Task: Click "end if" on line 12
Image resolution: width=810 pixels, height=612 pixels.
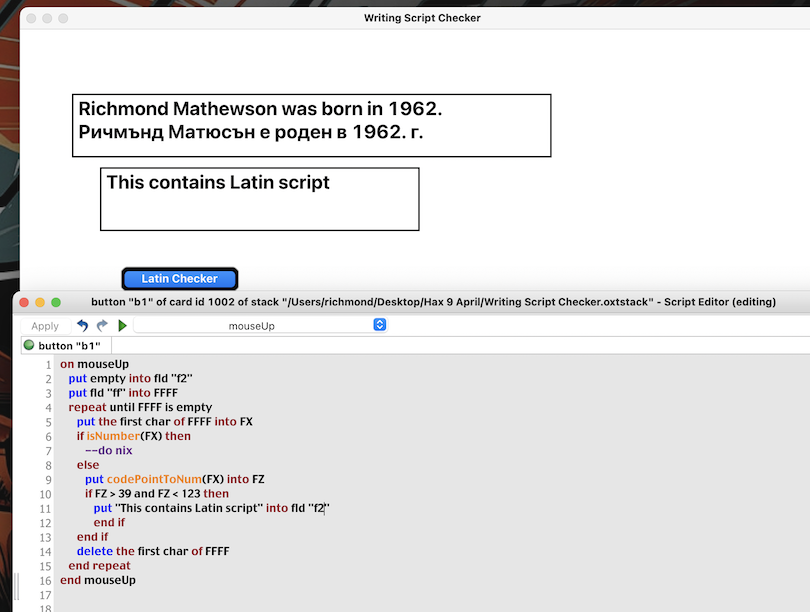Action: [109, 523]
